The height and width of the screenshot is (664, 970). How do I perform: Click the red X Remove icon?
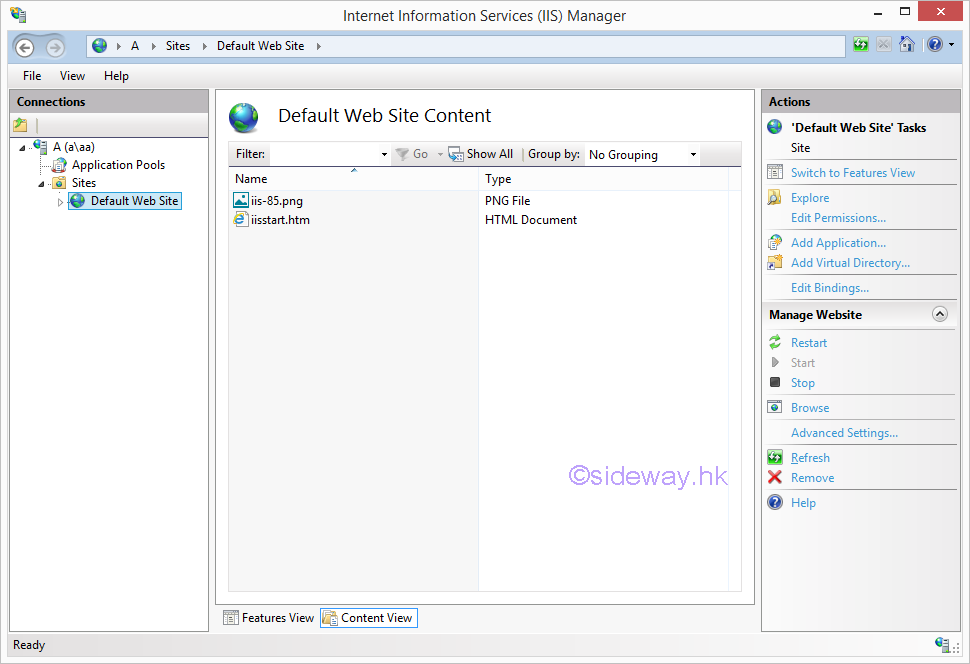tap(775, 477)
